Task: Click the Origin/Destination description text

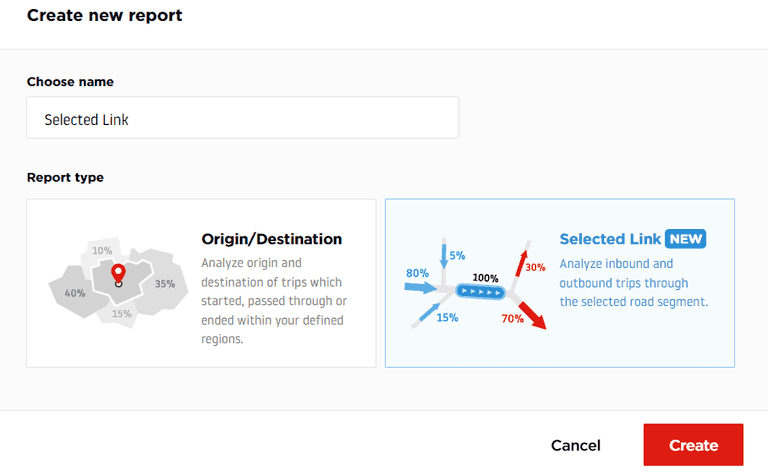Action: click(273, 301)
